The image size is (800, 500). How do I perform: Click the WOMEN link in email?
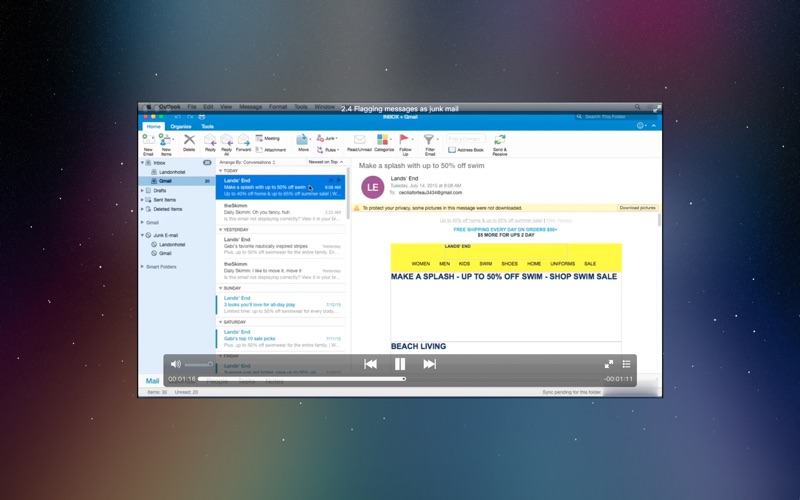pos(420,264)
